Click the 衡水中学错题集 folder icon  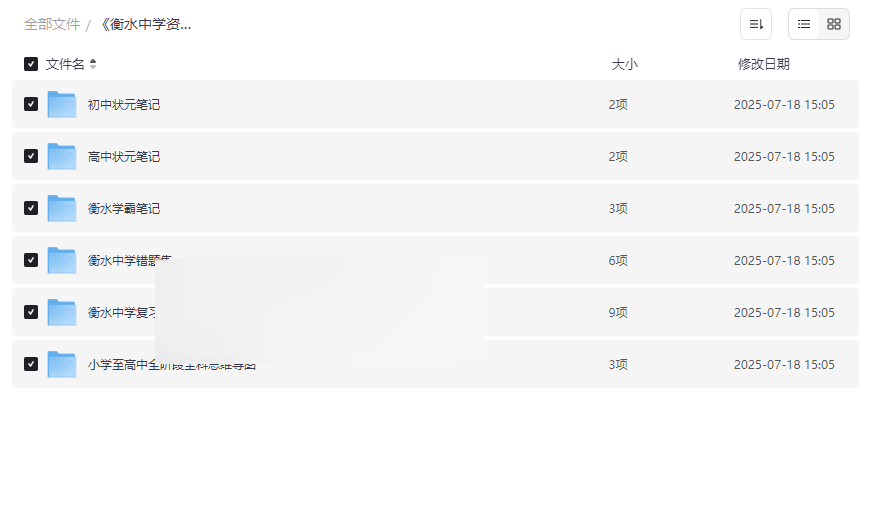pos(62,260)
